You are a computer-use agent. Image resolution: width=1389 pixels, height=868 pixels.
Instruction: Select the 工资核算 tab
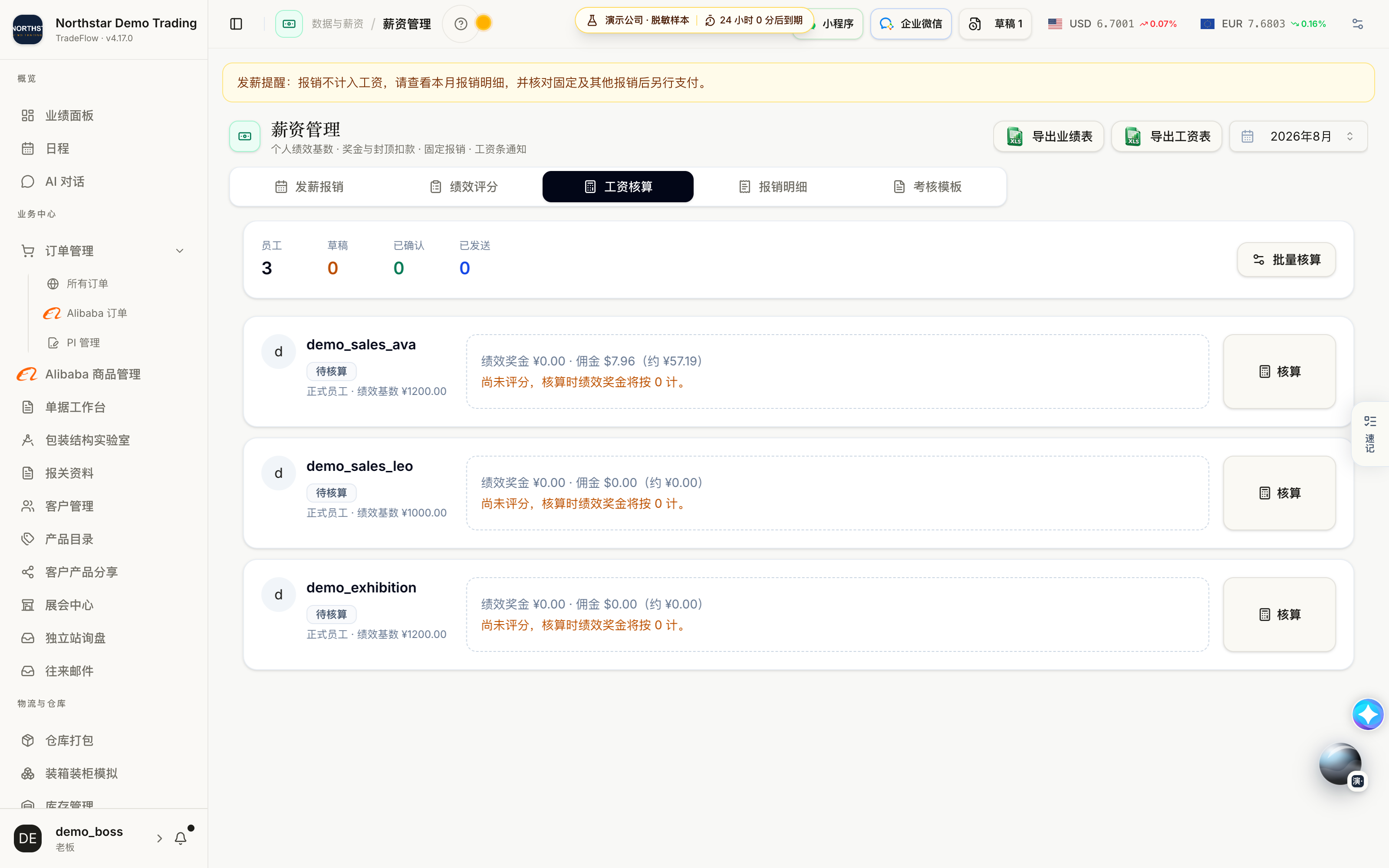coord(618,187)
